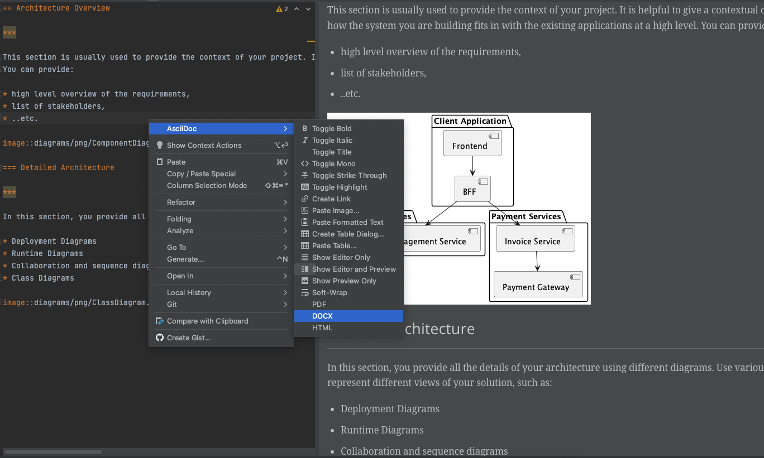Expand the Git submenu arrow

tap(286, 305)
